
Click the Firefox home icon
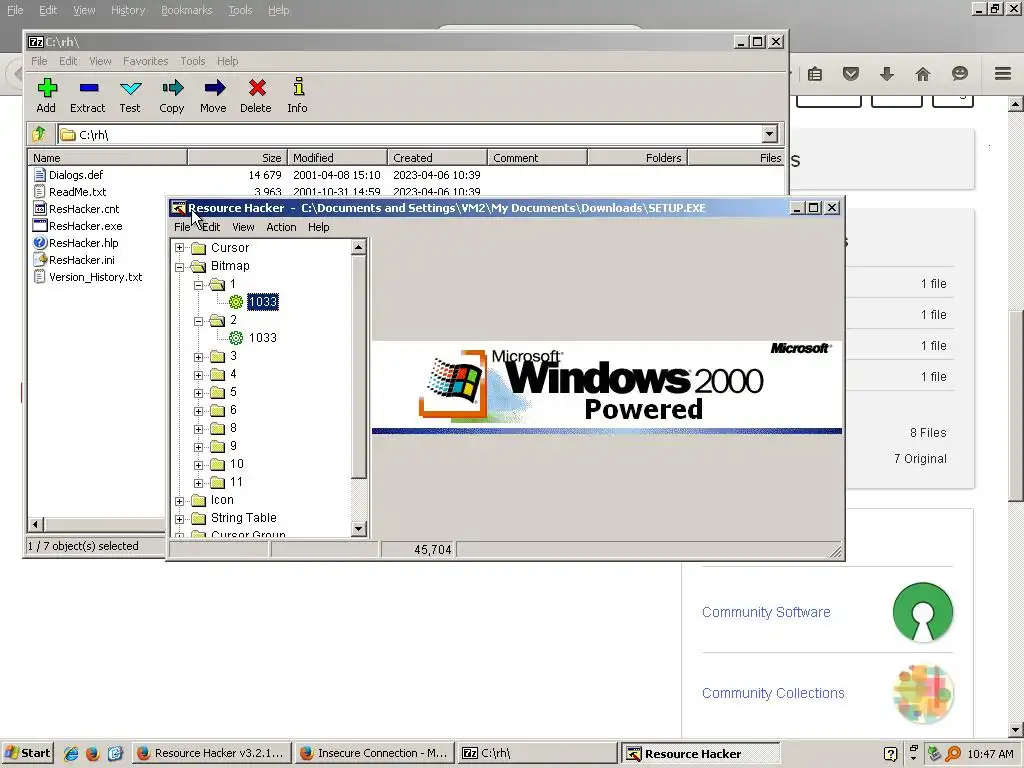[x=922, y=74]
